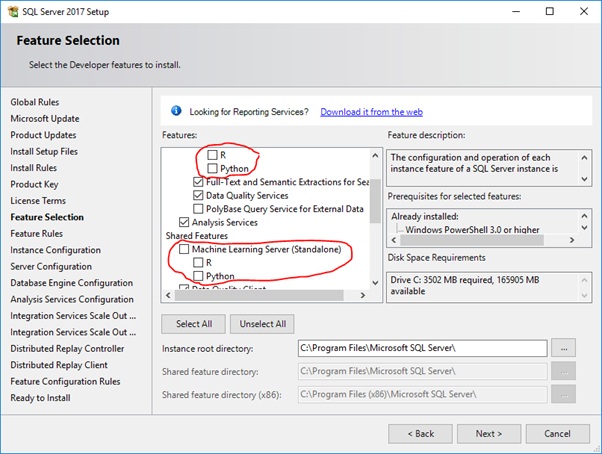Check the Python box under instance features

tap(212, 168)
